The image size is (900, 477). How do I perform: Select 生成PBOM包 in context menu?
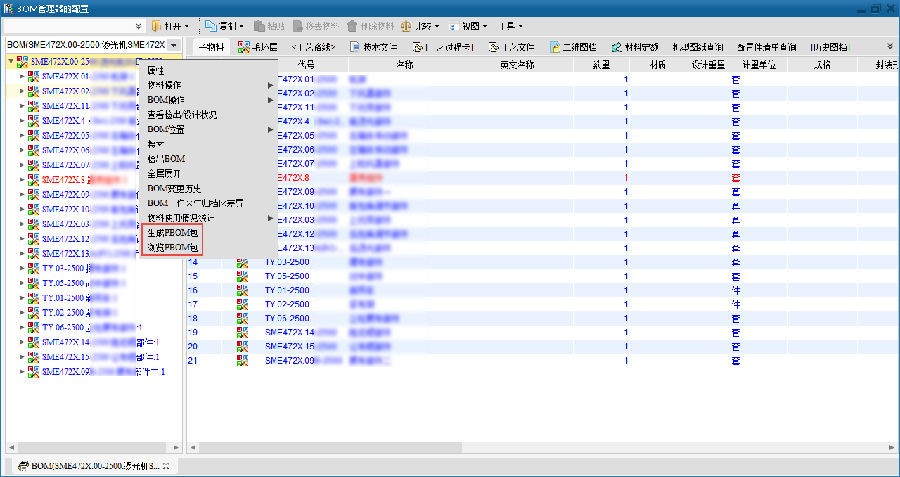coord(173,233)
